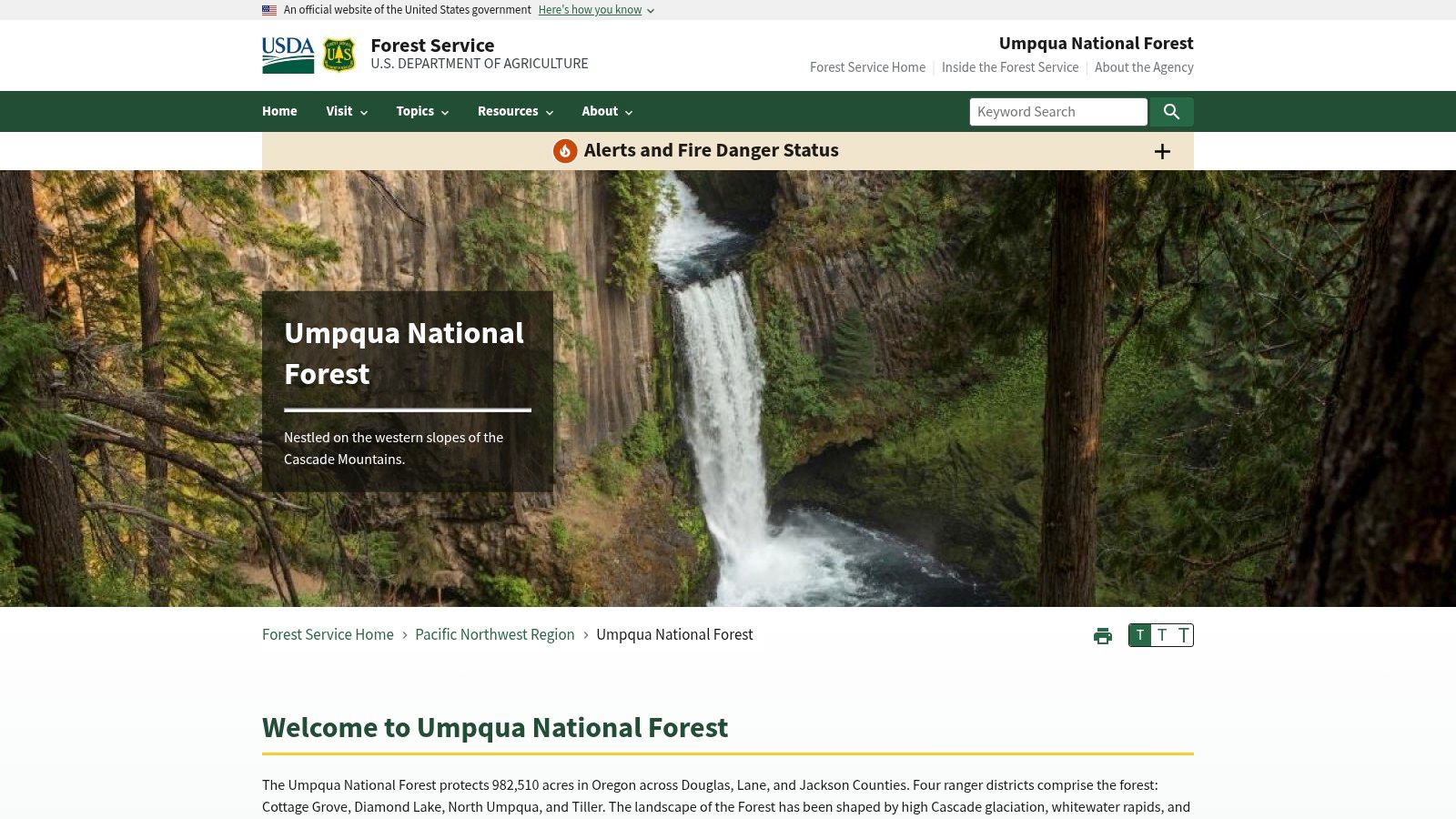Click the print page icon

pyautogui.click(x=1103, y=636)
